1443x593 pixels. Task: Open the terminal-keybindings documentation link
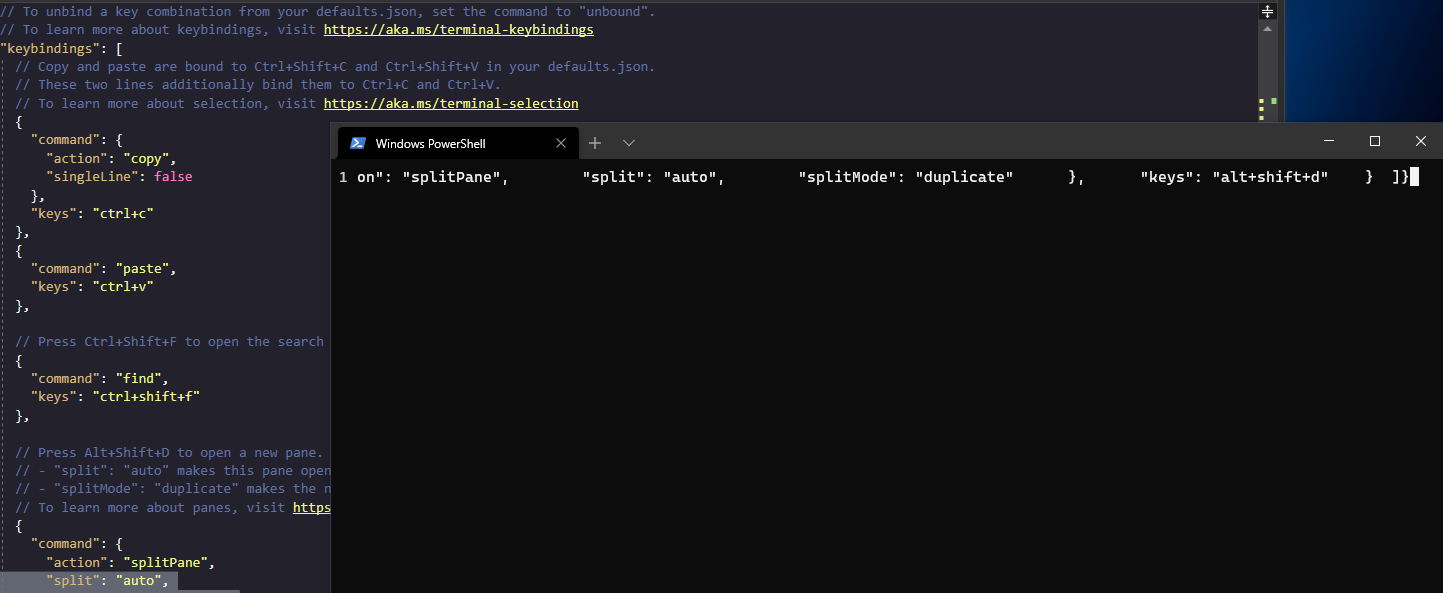458,29
